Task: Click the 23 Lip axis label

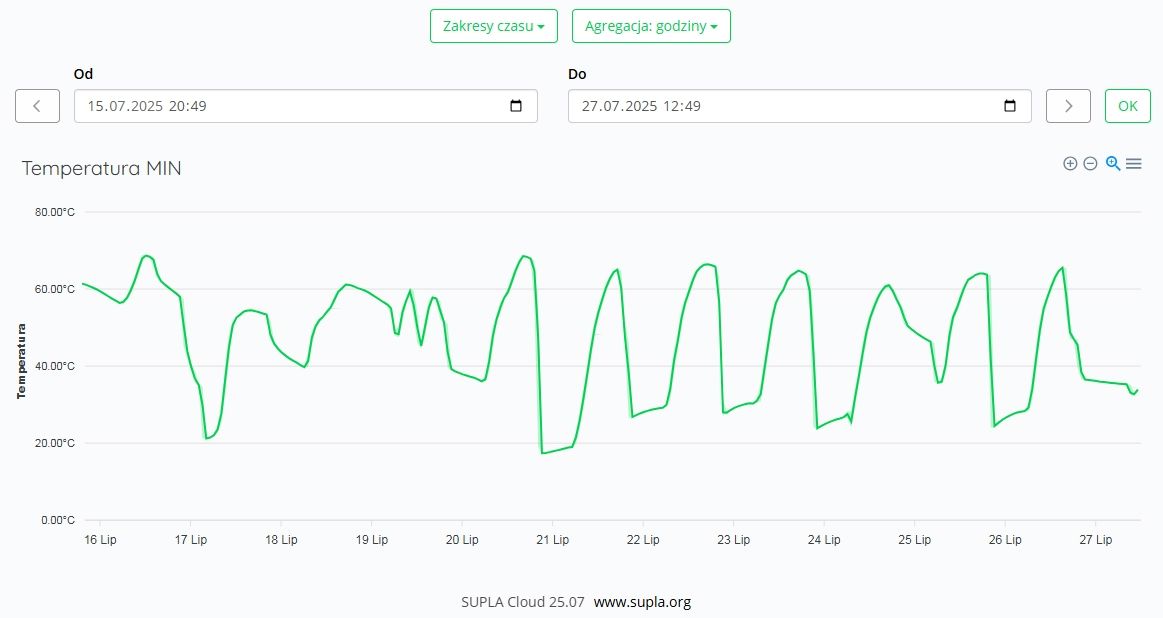Action: point(734,539)
